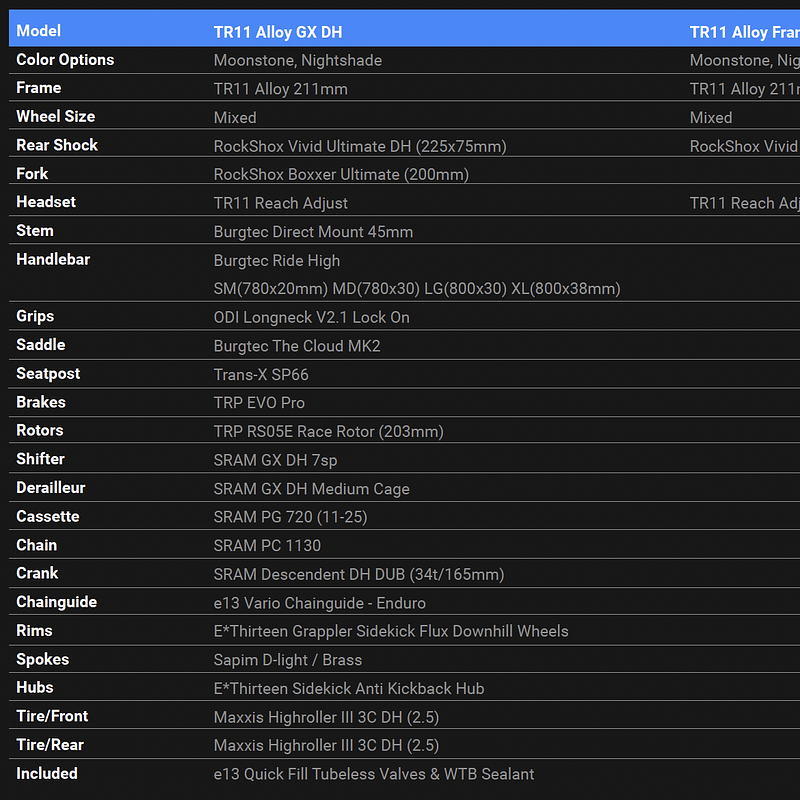800x800 pixels.
Task: Select 'E*Thirteen Sidekick Anti Kickback Hub' value
Action: coord(349,689)
